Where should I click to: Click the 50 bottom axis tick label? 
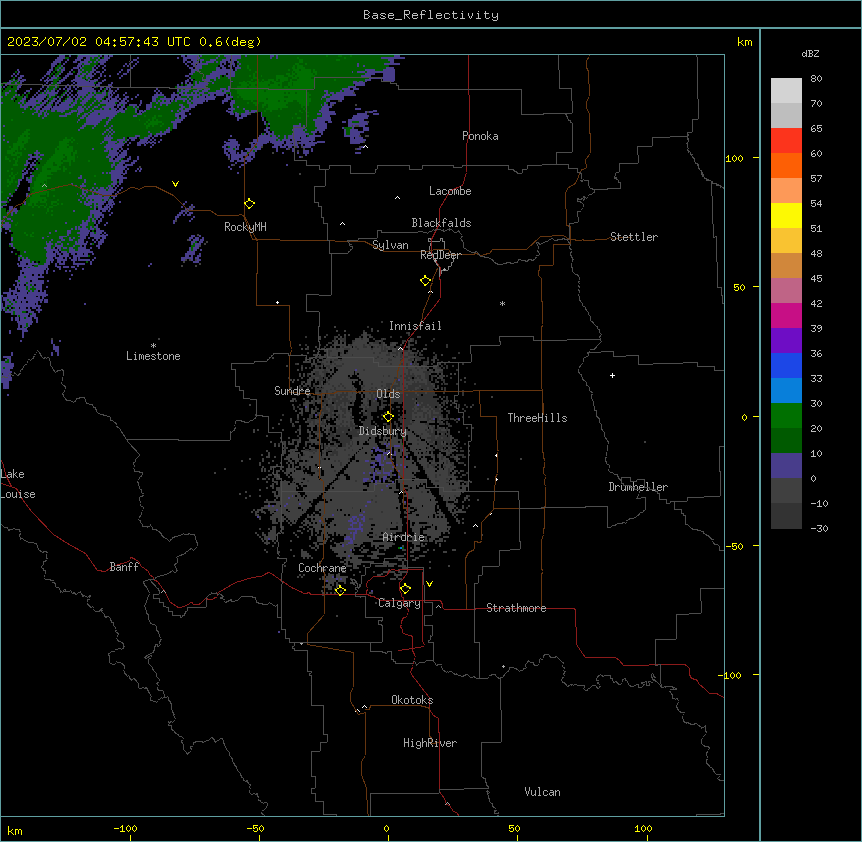(x=514, y=828)
